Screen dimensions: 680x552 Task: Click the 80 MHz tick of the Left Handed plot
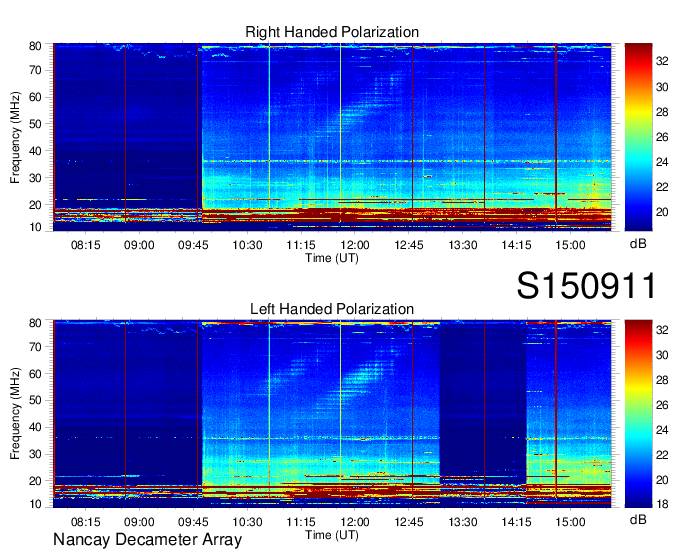click(x=35, y=323)
